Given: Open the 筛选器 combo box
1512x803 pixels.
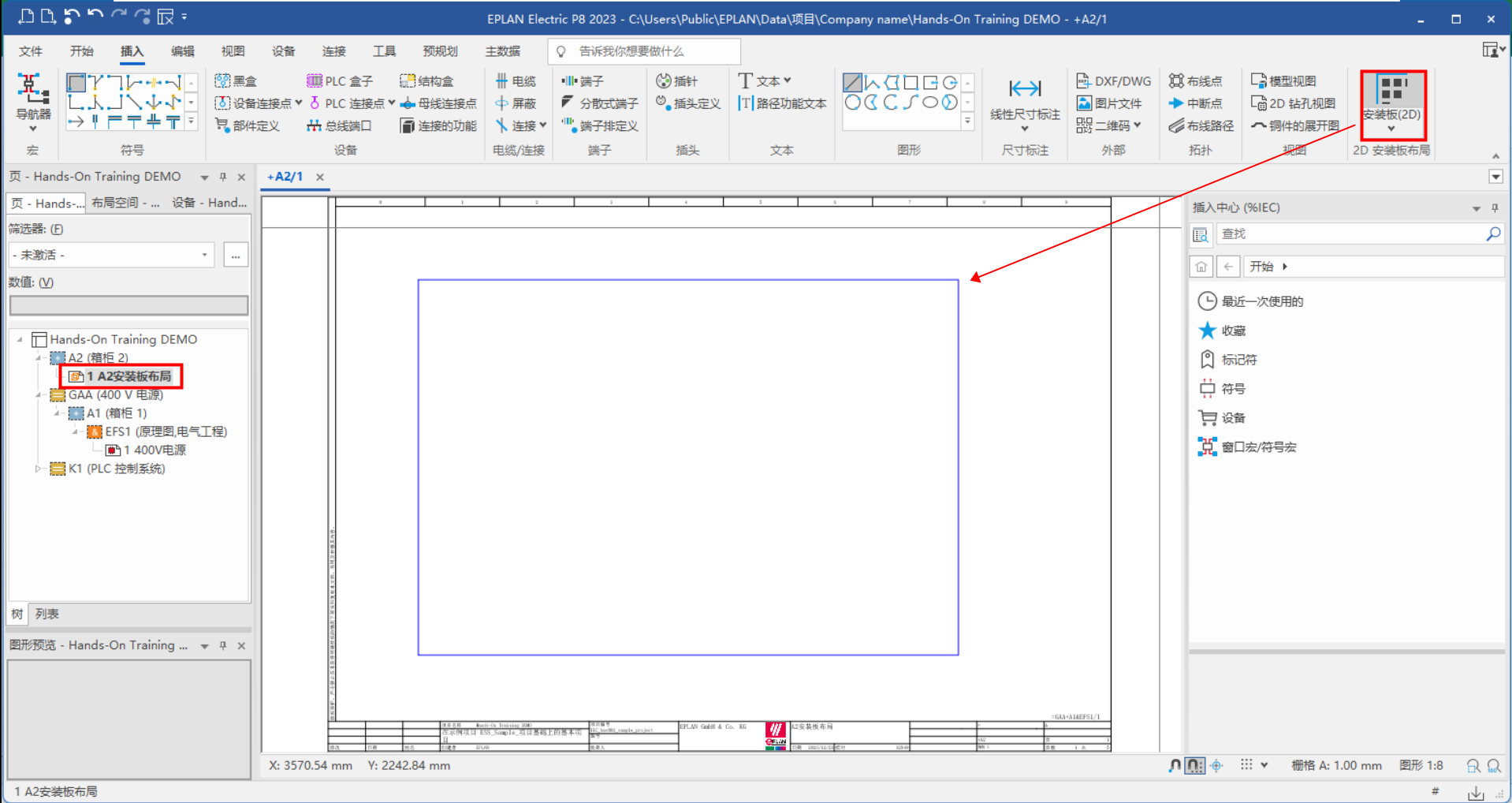Looking at the screenshot, I should point(111,255).
